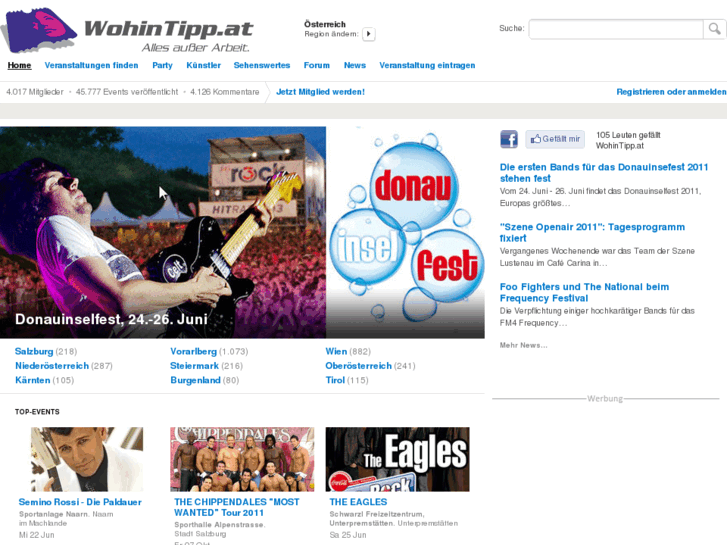Click the '4.017 Mitglieder' text
Viewport: 727px width, 545px height.
point(35,92)
